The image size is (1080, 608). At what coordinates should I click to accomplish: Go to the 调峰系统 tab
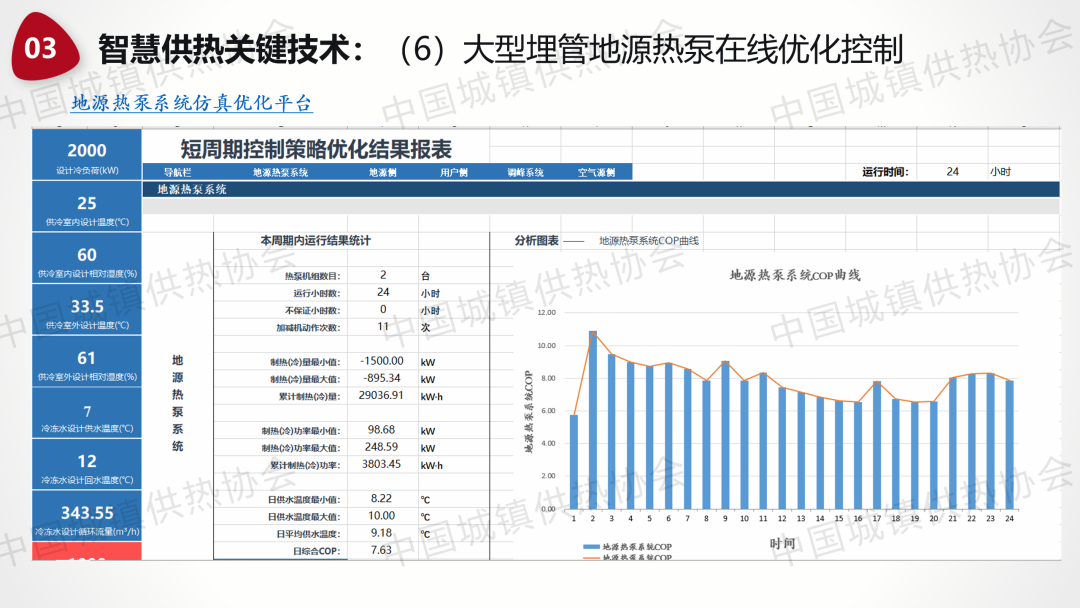pyautogui.click(x=525, y=172)
